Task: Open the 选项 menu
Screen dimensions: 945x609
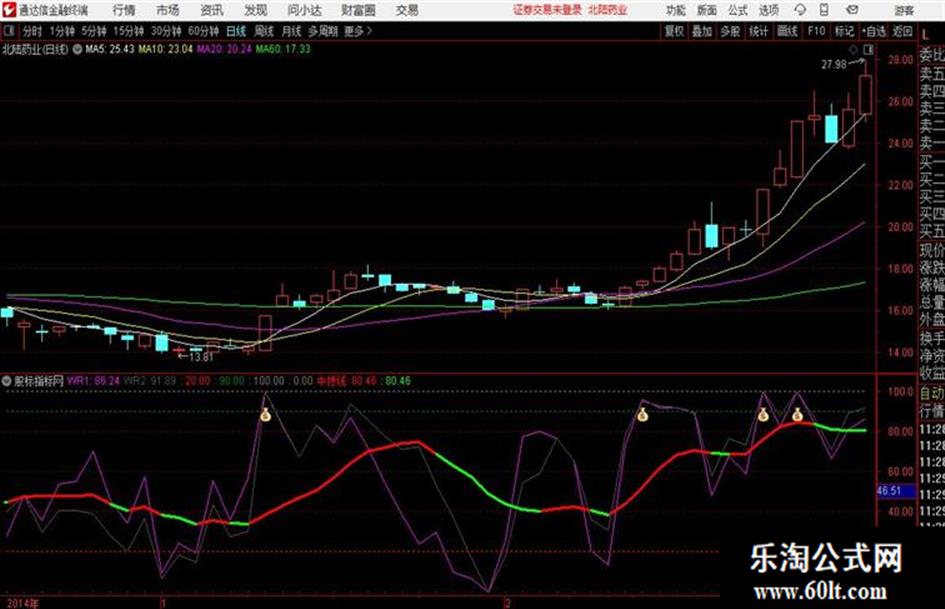Action: tap(769, 10)
